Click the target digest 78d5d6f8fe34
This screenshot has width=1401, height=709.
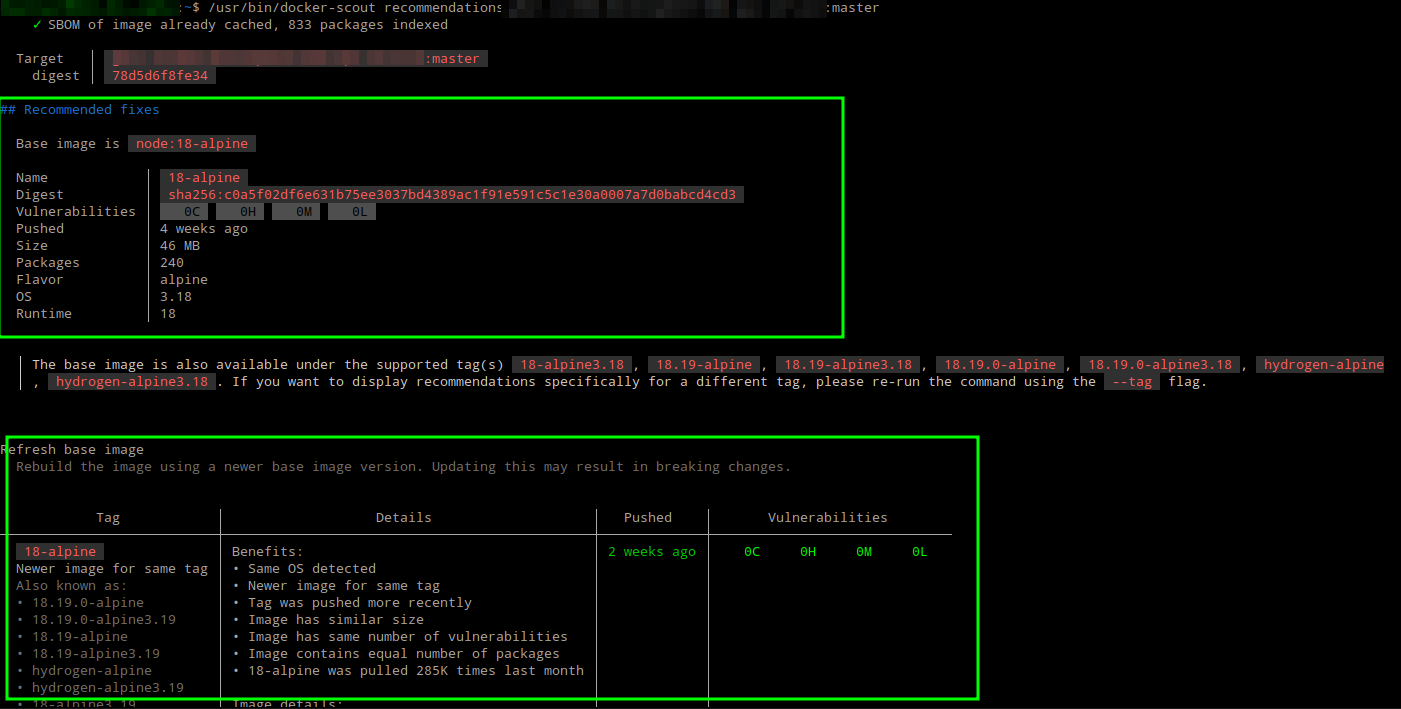pyautogui.click(x=160, y=76)
